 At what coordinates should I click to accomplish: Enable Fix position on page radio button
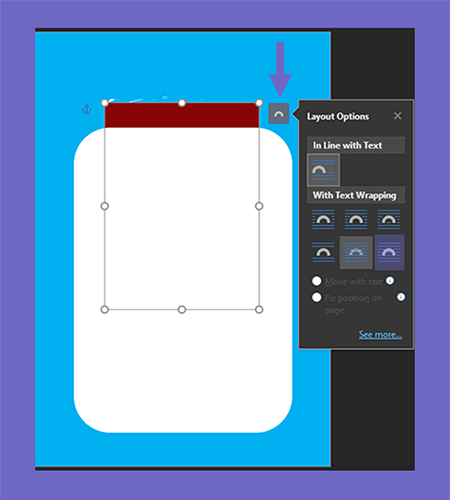[317, 297]
